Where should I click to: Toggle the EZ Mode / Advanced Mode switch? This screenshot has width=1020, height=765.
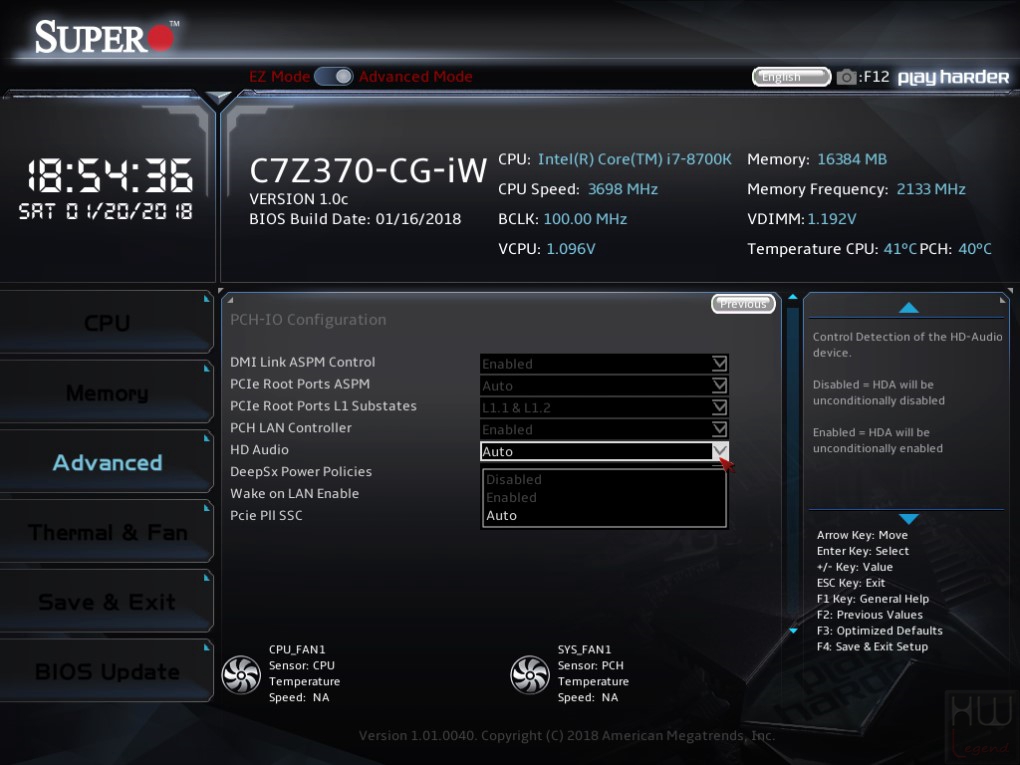point(334,77)
